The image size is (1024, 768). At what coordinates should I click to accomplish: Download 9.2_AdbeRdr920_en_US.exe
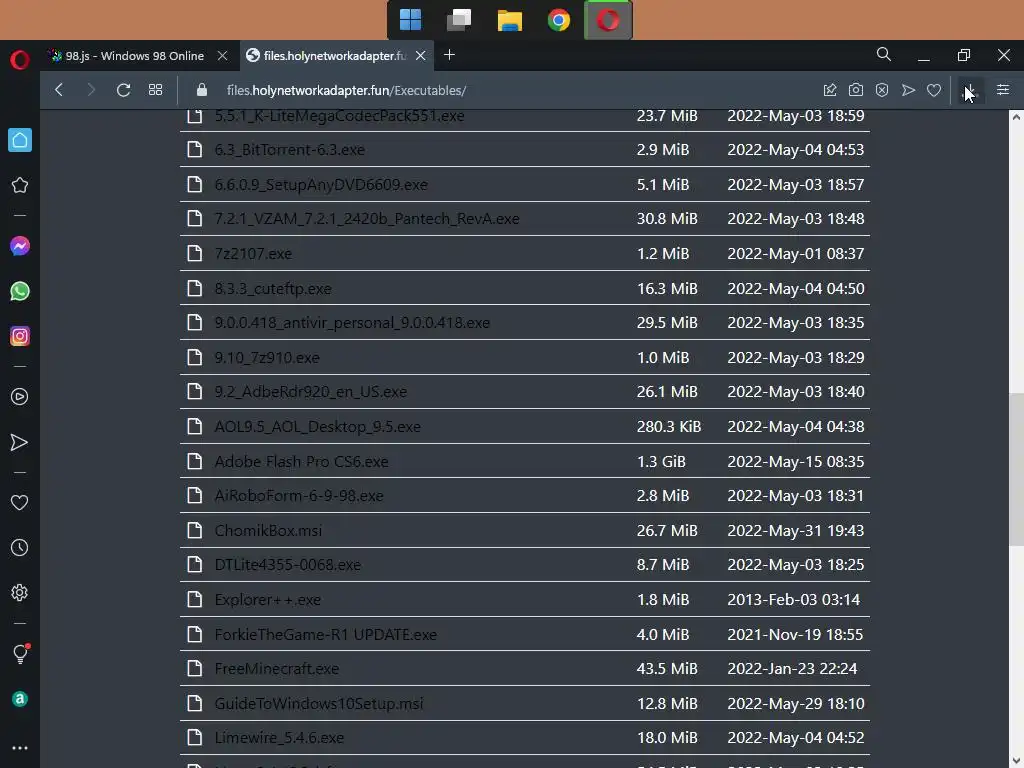click(310, 391)
